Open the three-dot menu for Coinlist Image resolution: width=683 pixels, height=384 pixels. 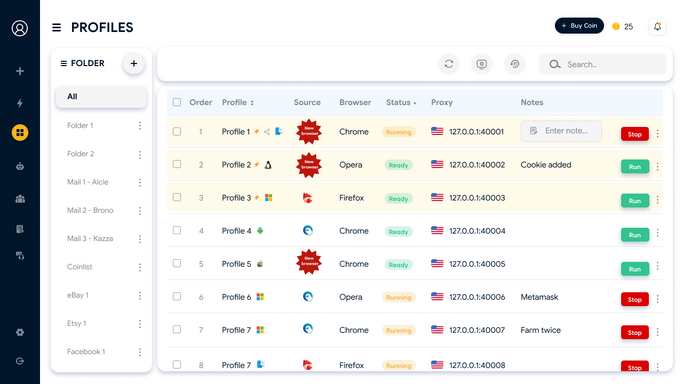[x=140, y=267]
